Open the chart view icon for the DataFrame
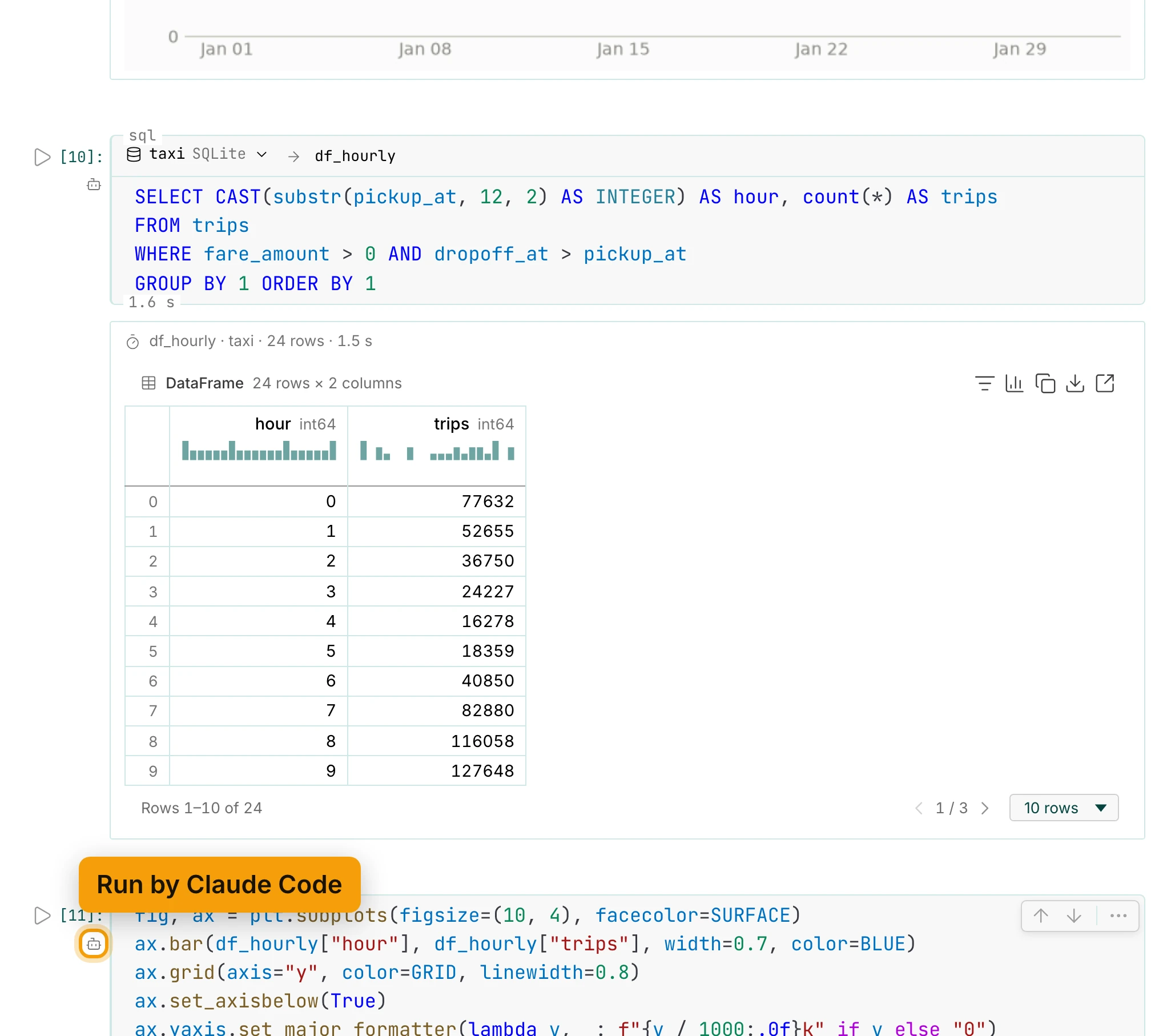This screenshot has height=1036, width=1167. point(1014,383)
